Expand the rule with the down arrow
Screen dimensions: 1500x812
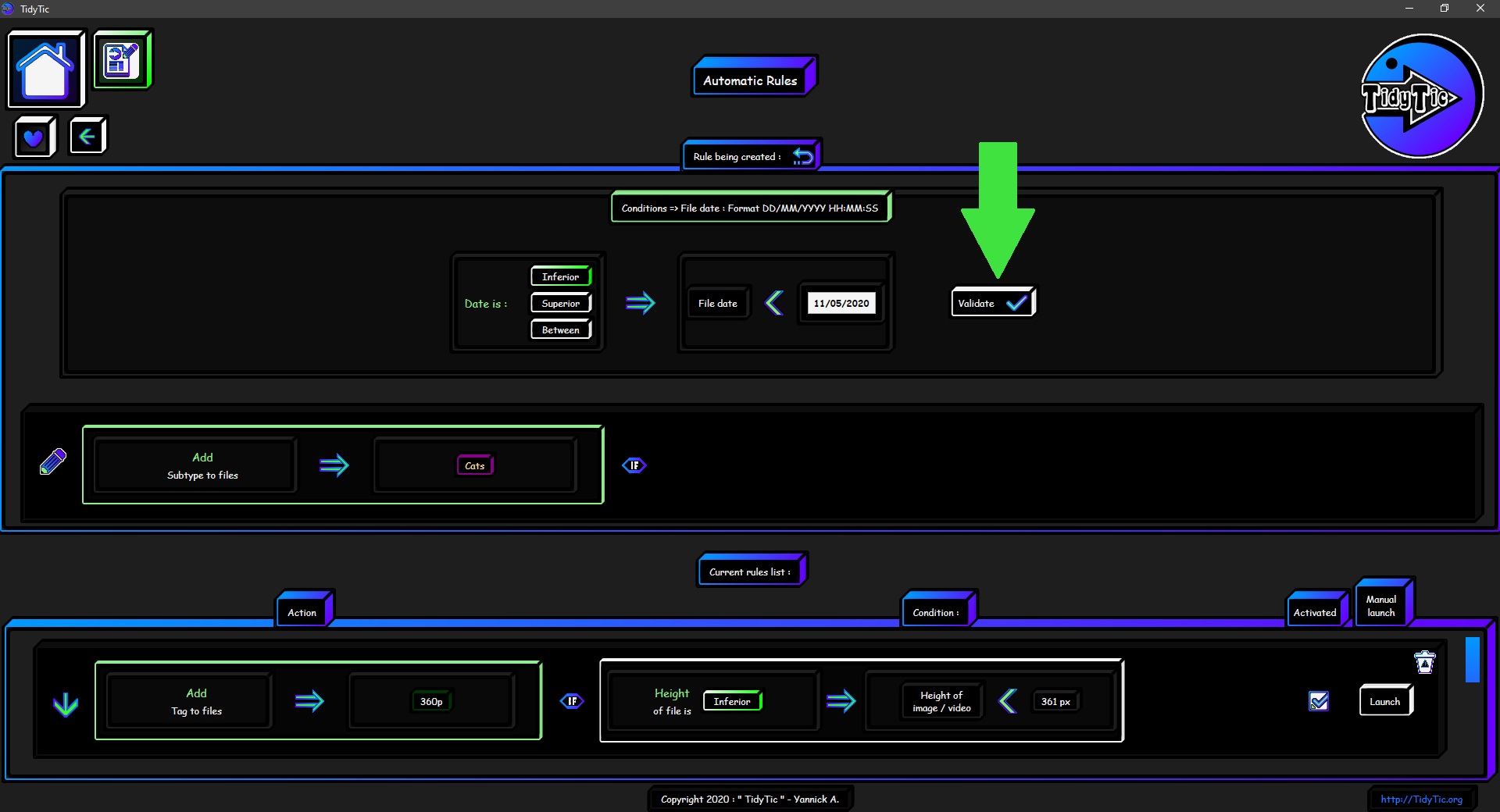(x=66, y=704)
